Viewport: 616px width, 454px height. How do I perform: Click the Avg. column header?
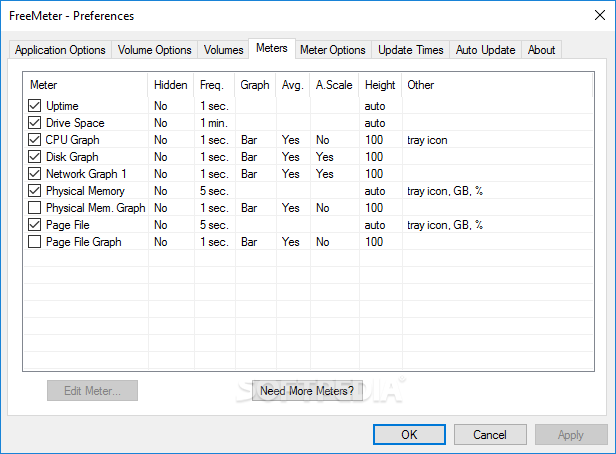coord(293,85)
